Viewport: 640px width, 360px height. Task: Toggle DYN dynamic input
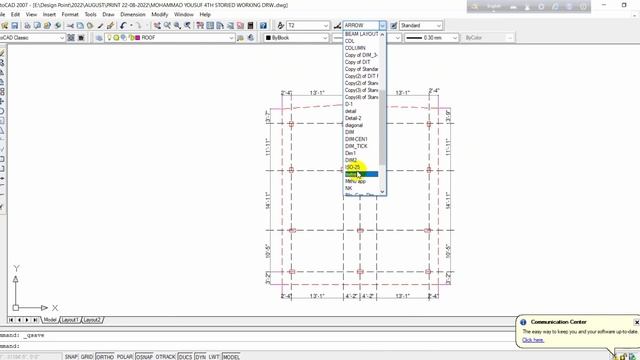click(x=200, y=357)
